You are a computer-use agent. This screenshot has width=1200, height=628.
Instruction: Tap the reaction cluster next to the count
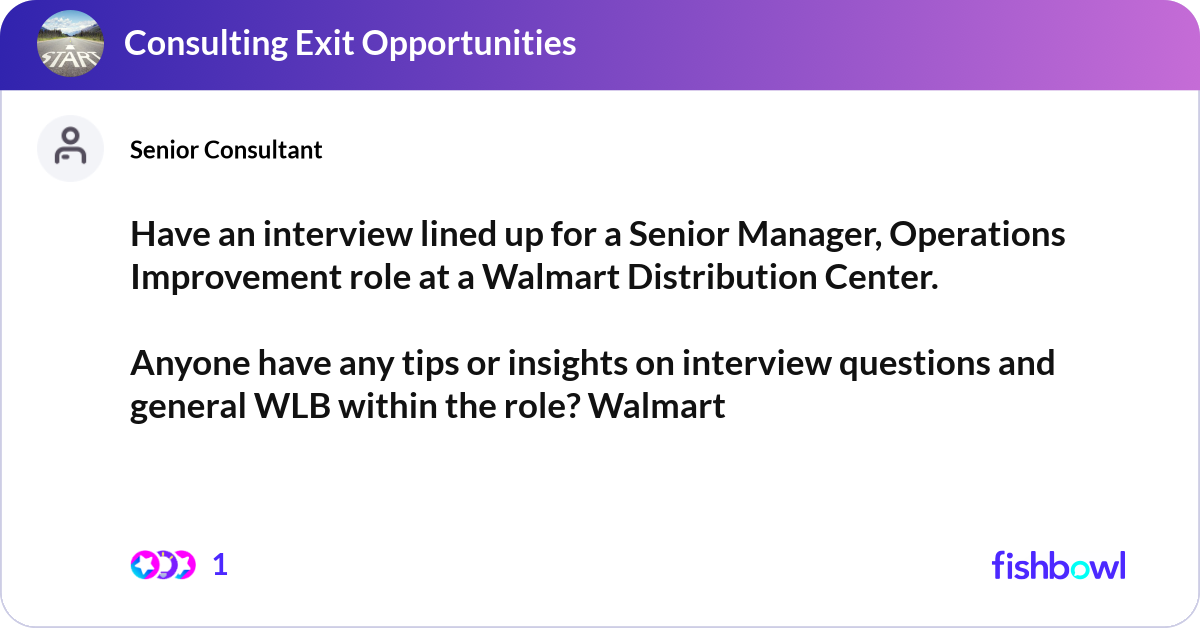tap(163, 565)
